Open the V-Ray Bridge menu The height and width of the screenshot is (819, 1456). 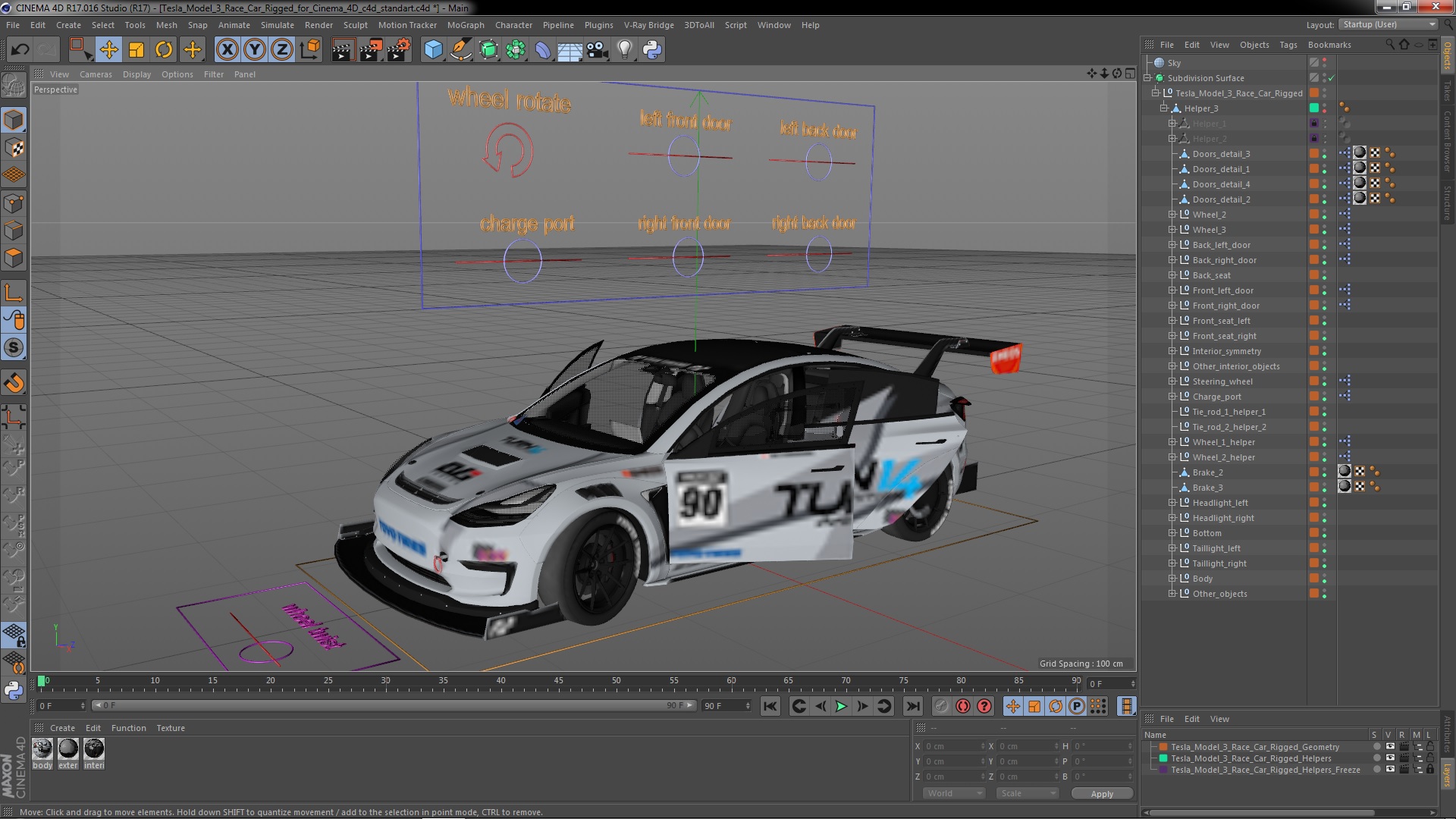pyautogui.click(x=648, y=25)
